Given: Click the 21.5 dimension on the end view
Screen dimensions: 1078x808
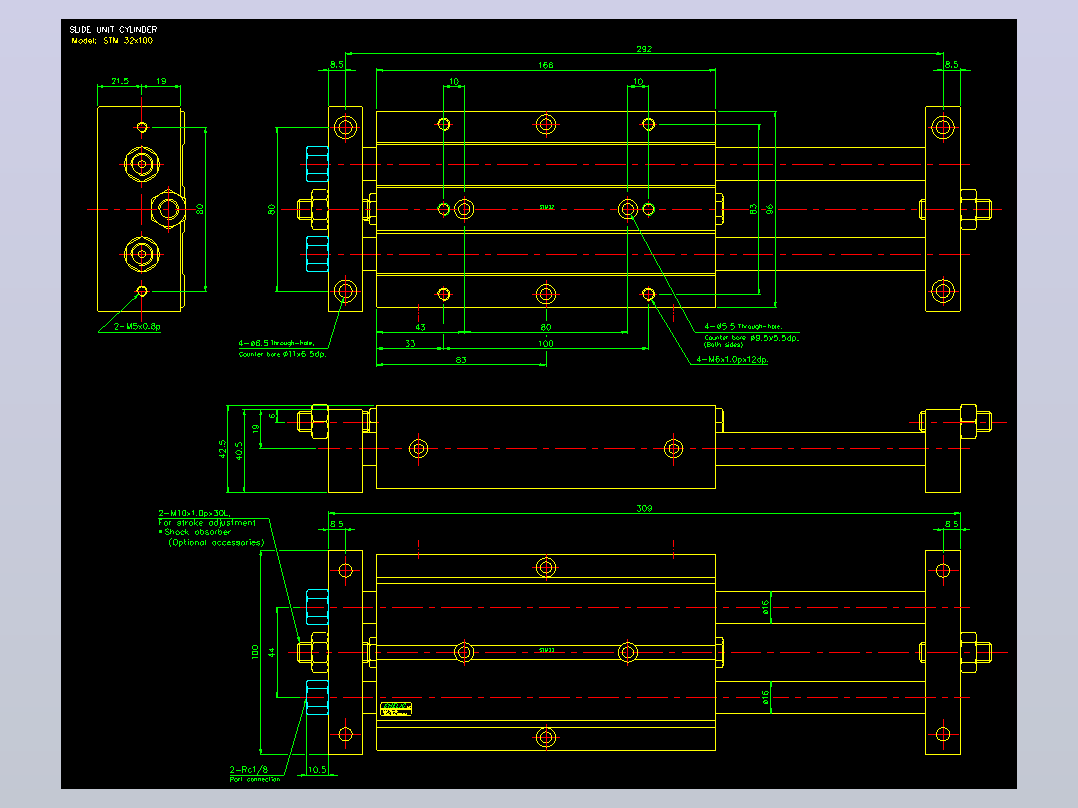Looking at the screenshot, I should click(x=120, y=81).
